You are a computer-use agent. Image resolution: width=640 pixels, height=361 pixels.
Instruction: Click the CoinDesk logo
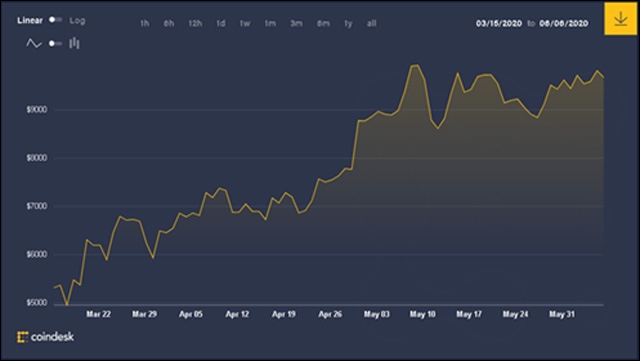point(46,337)
